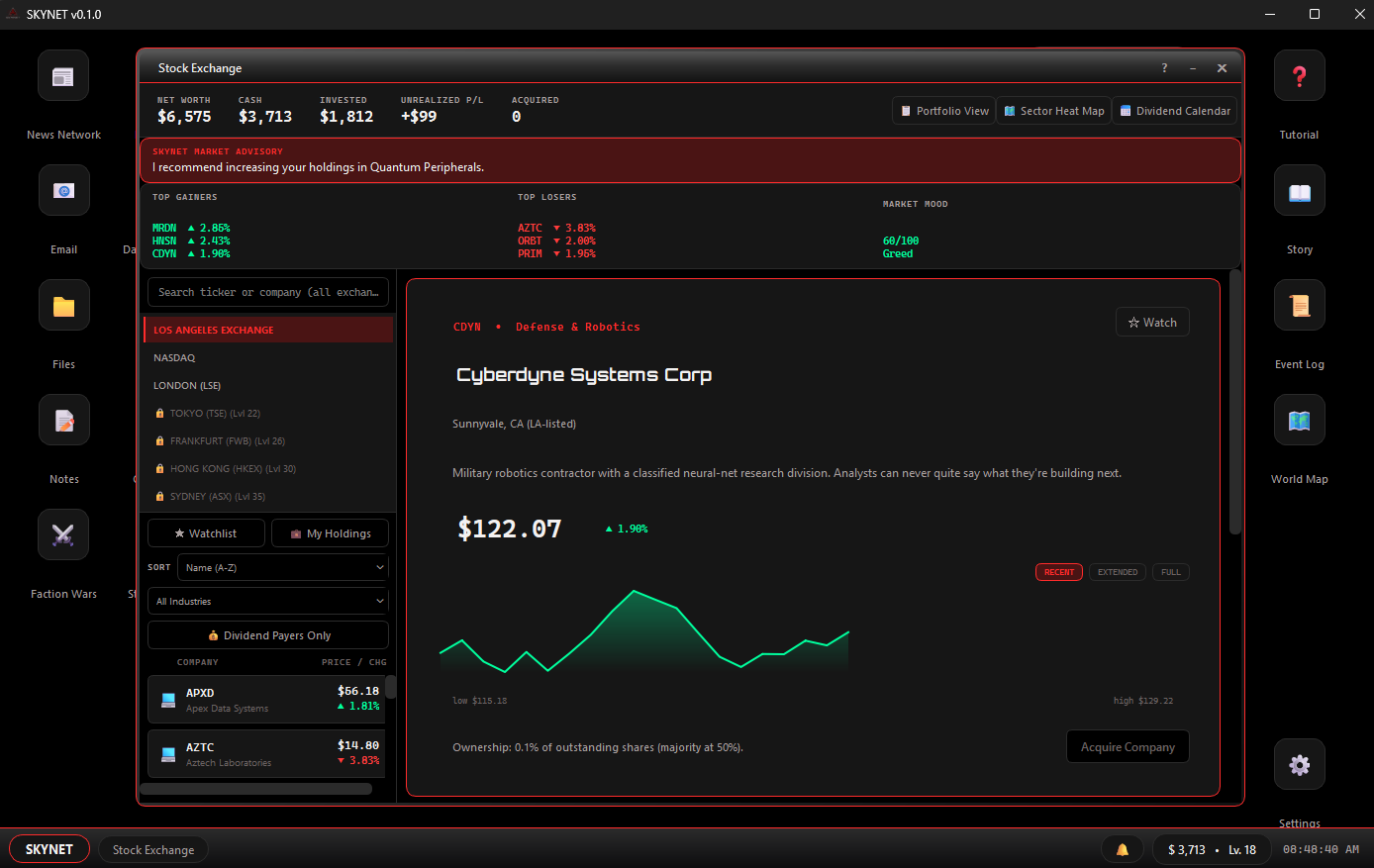Open the Tutorial question mark icon

click(x=1299, y=76)
